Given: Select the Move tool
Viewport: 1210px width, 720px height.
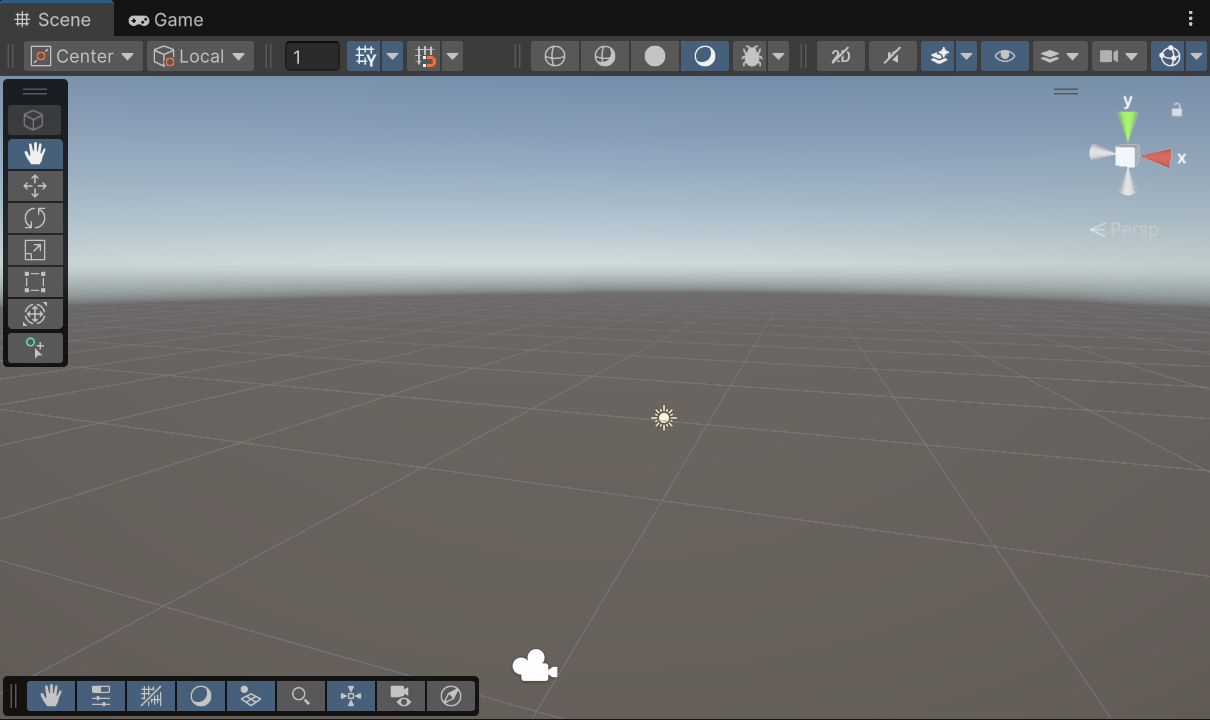Looking at the screenshot, I should 35,185.
